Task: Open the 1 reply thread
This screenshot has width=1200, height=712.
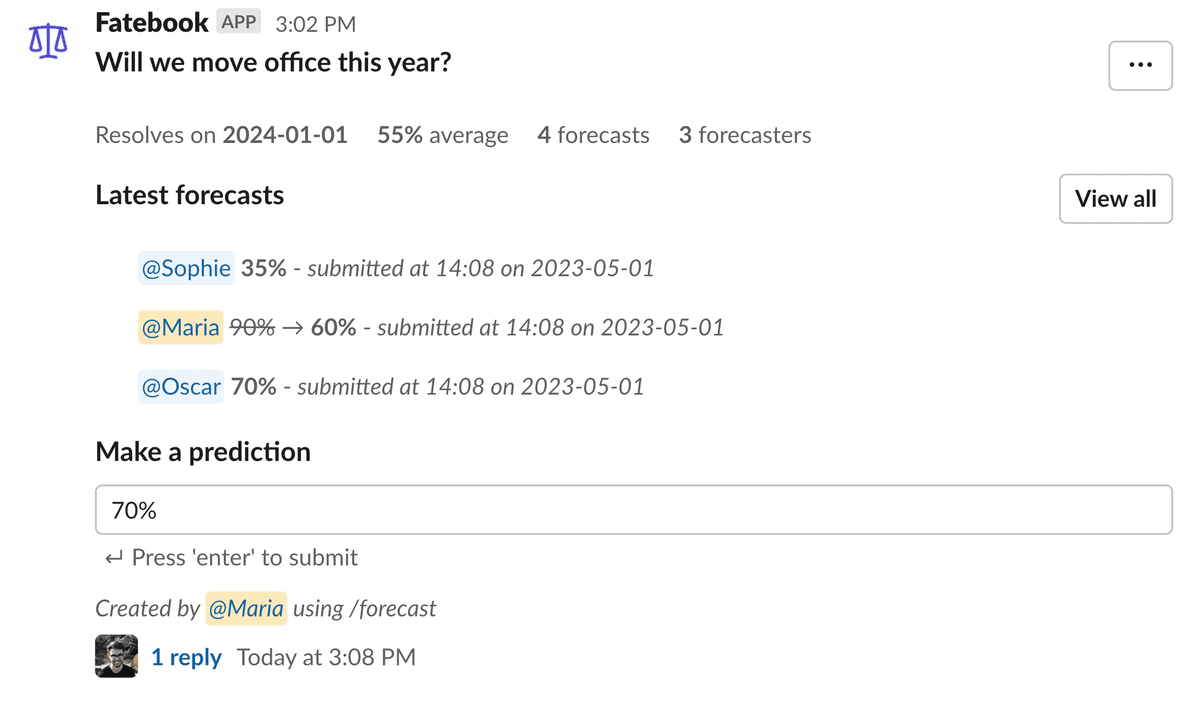Action: coord(186,657)
